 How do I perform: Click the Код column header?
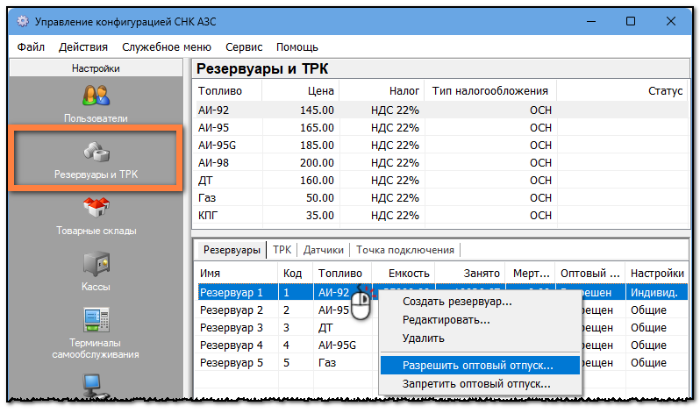[296, 273]
